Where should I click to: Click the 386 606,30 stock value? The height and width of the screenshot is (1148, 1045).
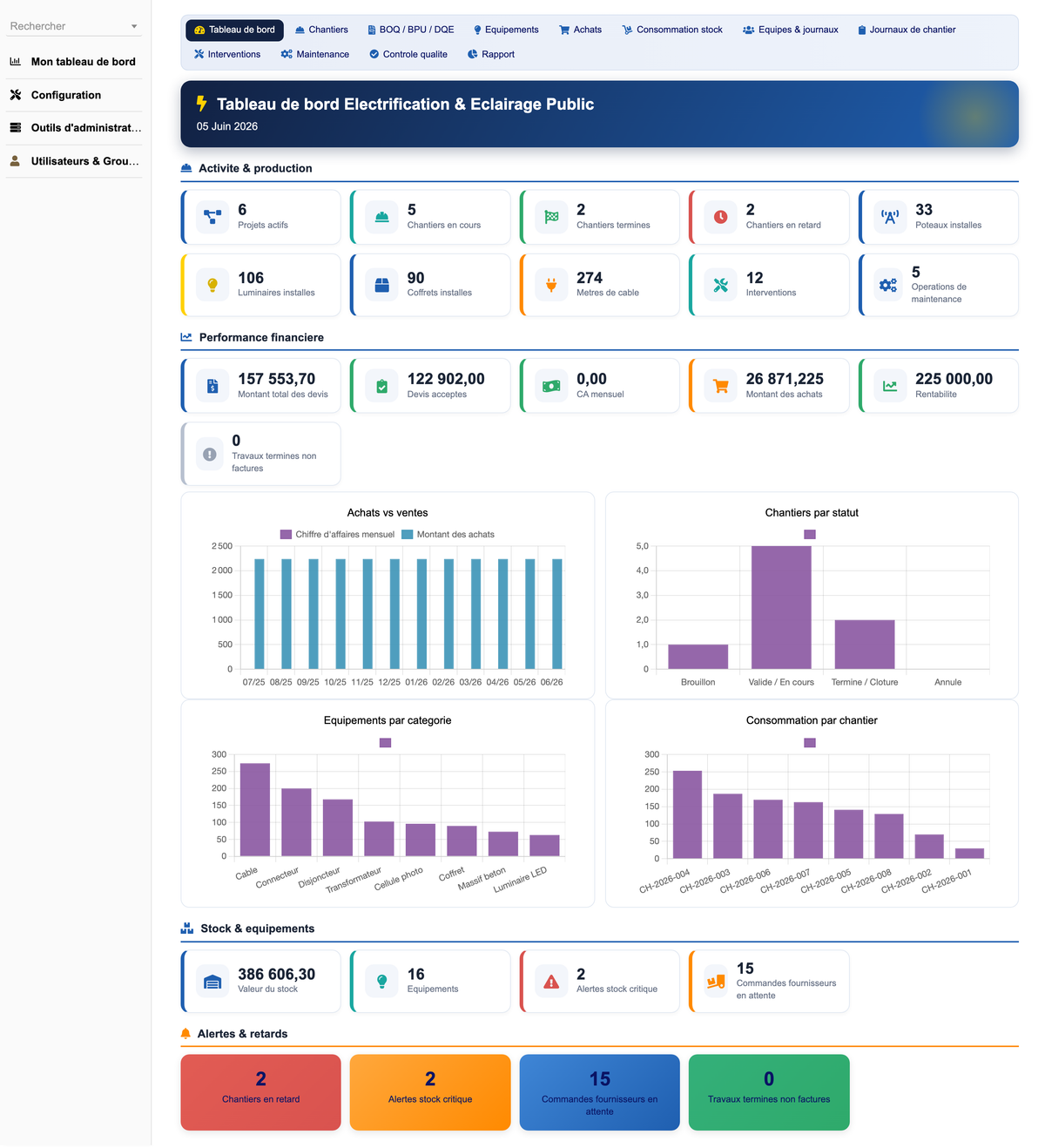pyautogui.click(x=277, y=974)
